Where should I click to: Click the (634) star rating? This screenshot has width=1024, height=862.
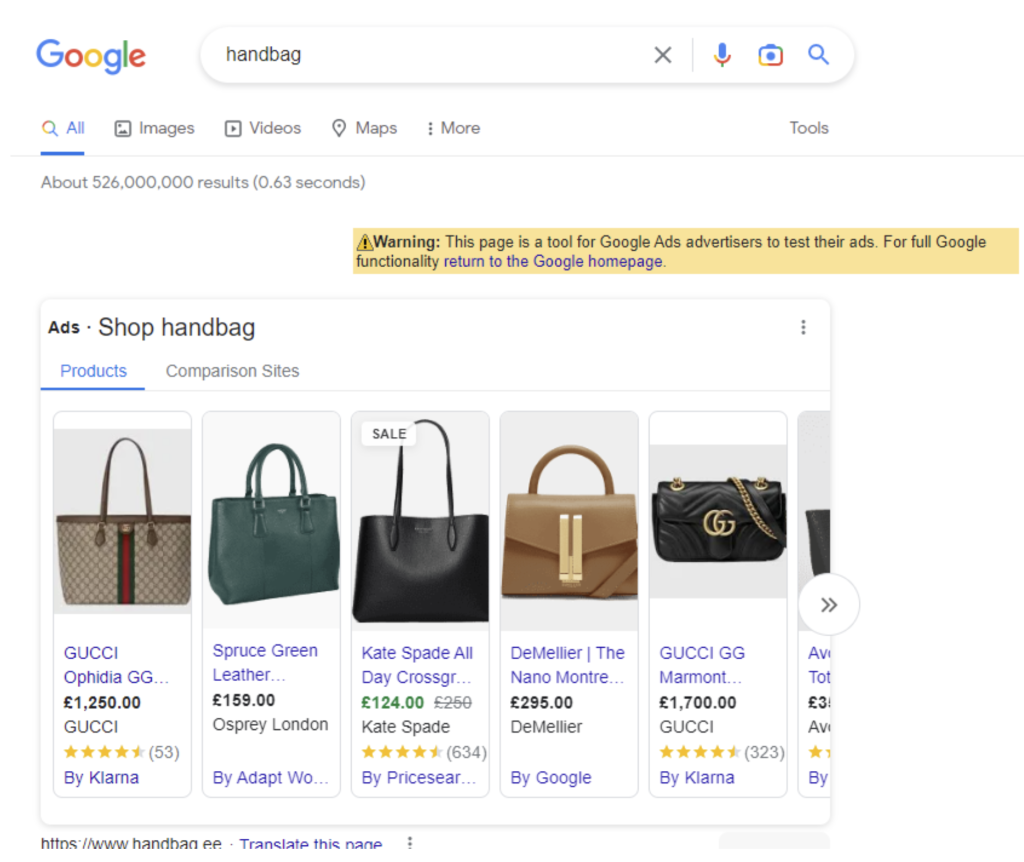tap(424, 752)
